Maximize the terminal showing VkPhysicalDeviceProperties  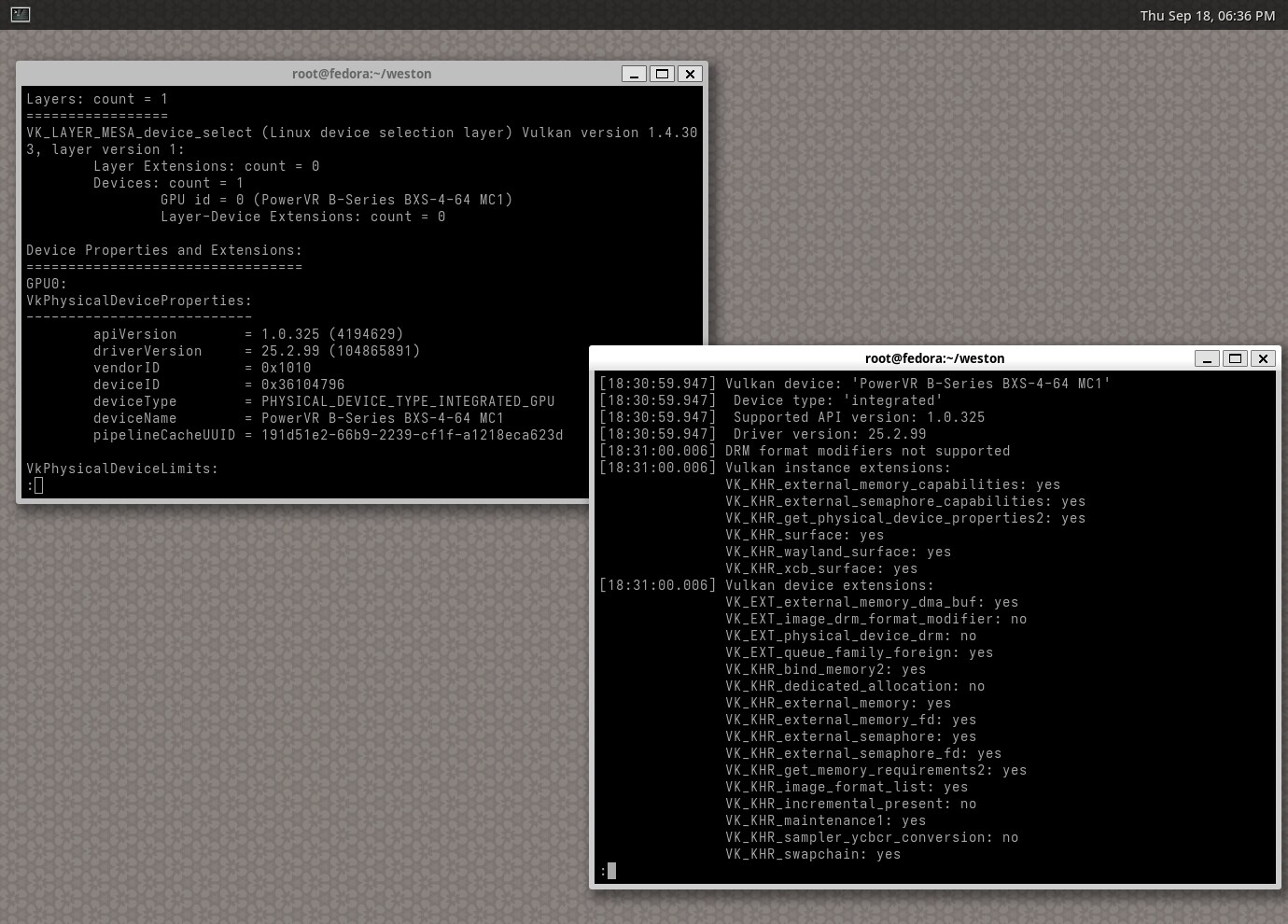pos(662,74)
